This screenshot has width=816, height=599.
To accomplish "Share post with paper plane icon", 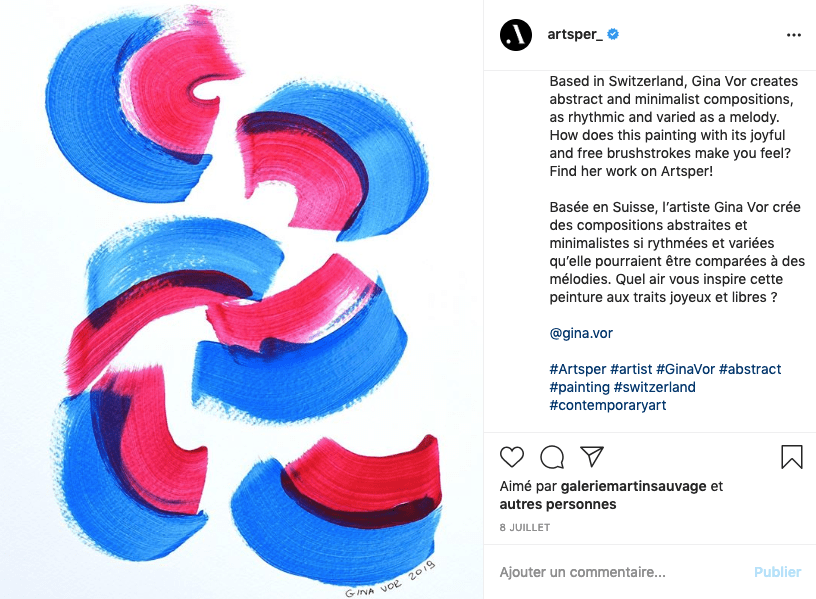I will [592, 456].
